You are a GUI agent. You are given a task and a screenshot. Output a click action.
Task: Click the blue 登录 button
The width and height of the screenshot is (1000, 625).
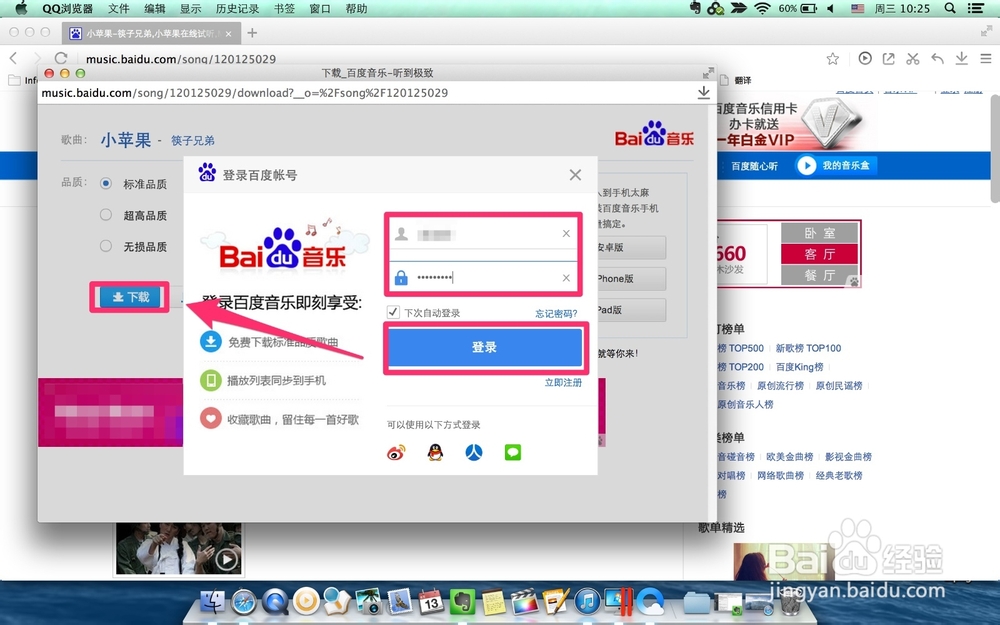coord(485,347)
